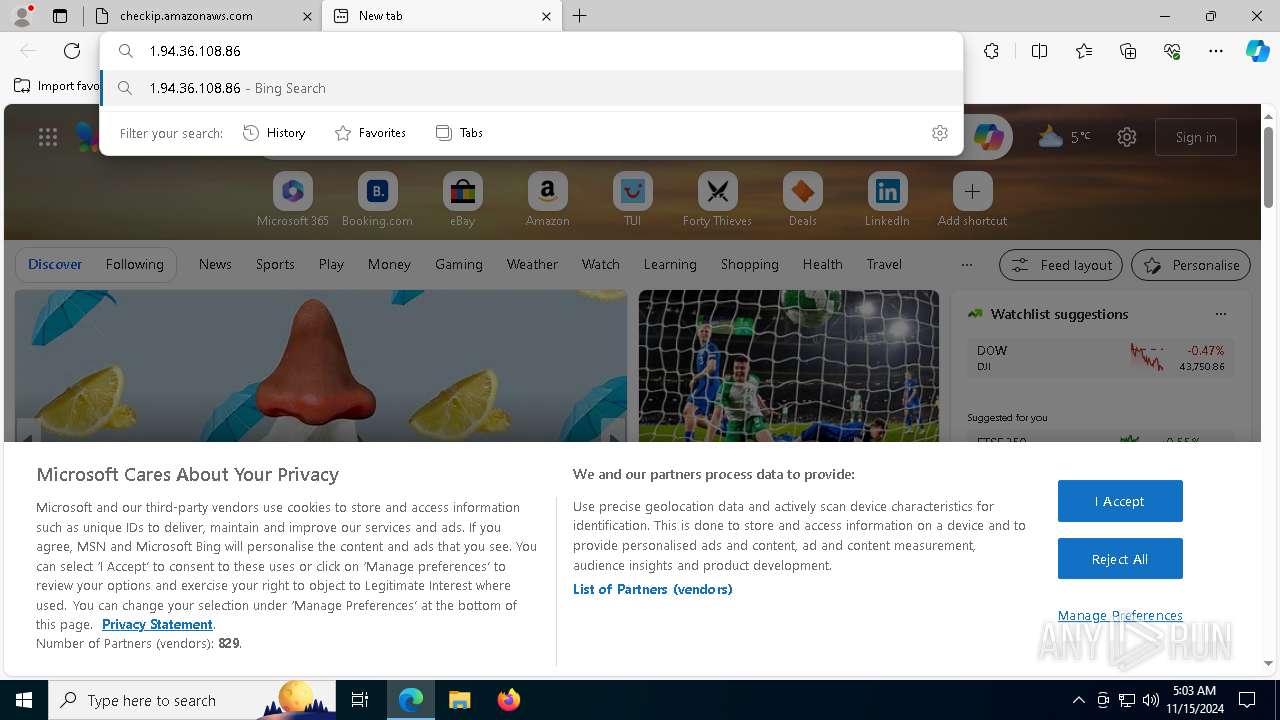Image resolution: width=1280 pixels, height=720 pixels.
Task: Filter search by History
Action: pyautogui.click(x=274, y=133)
